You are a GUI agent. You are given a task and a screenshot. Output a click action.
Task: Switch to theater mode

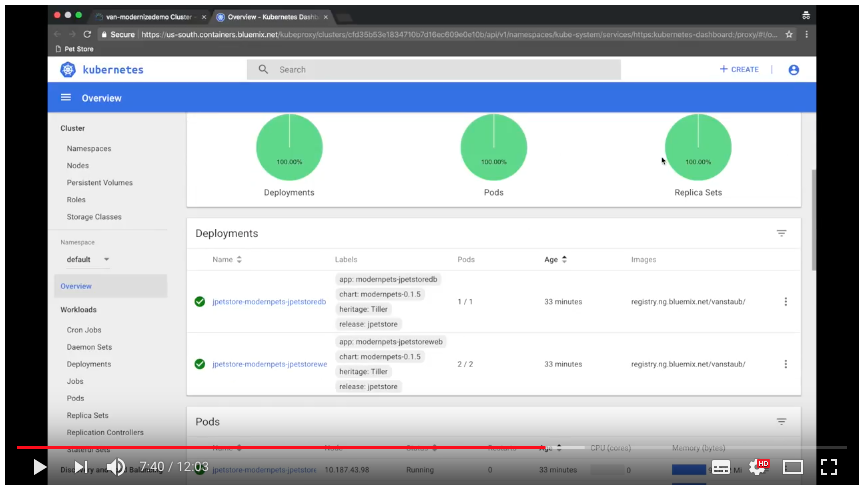click(x=793, y=467)
